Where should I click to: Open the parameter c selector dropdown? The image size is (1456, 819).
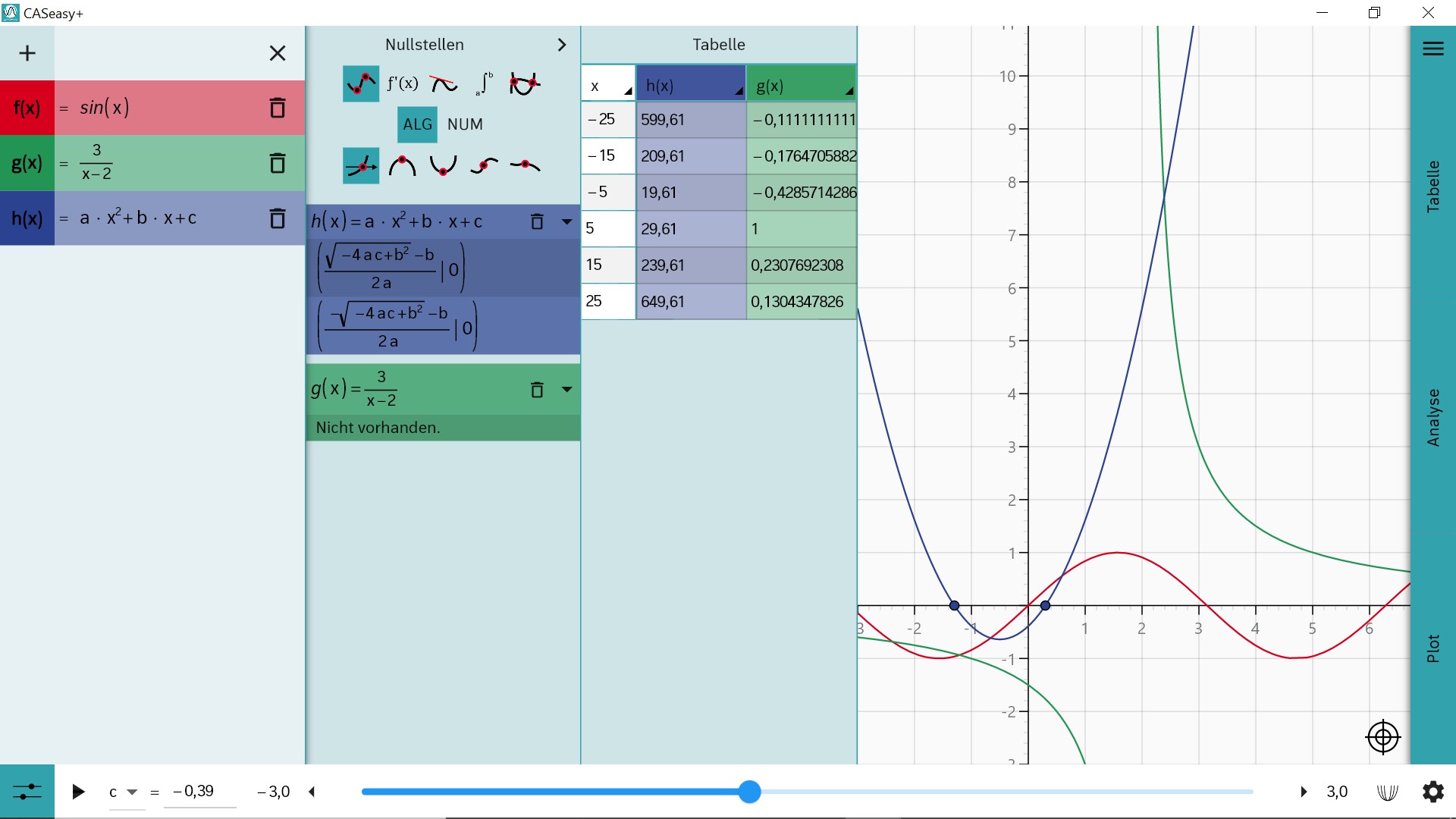click(132, 792)
